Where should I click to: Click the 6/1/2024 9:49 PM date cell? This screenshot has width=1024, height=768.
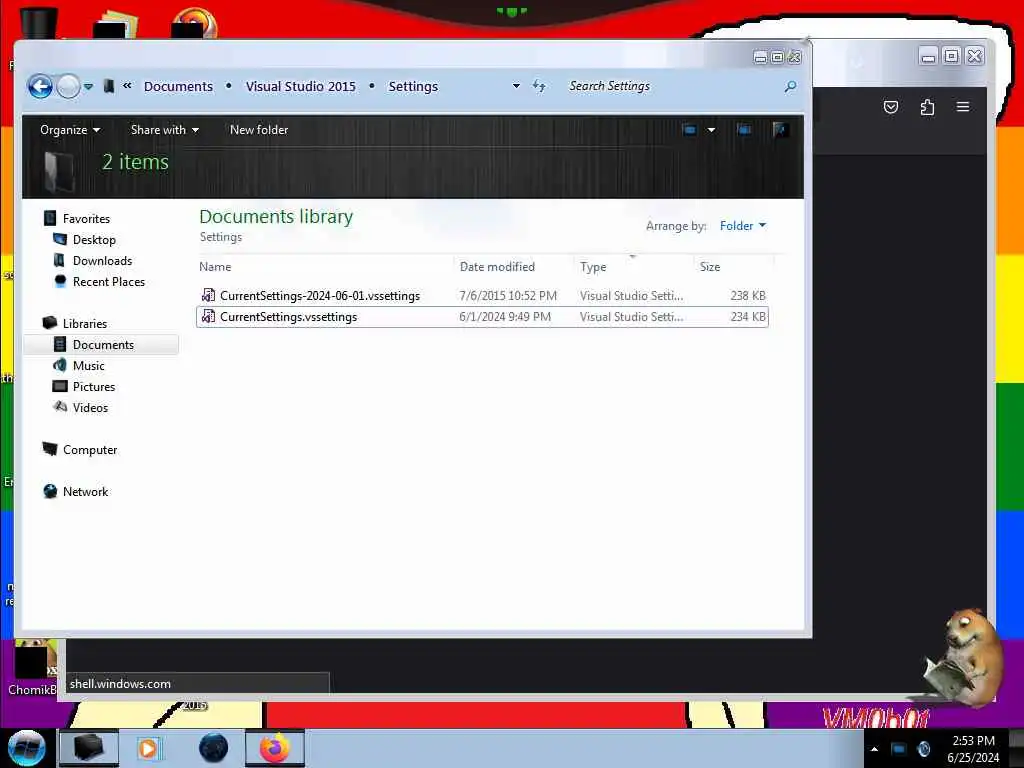point(505,317)
